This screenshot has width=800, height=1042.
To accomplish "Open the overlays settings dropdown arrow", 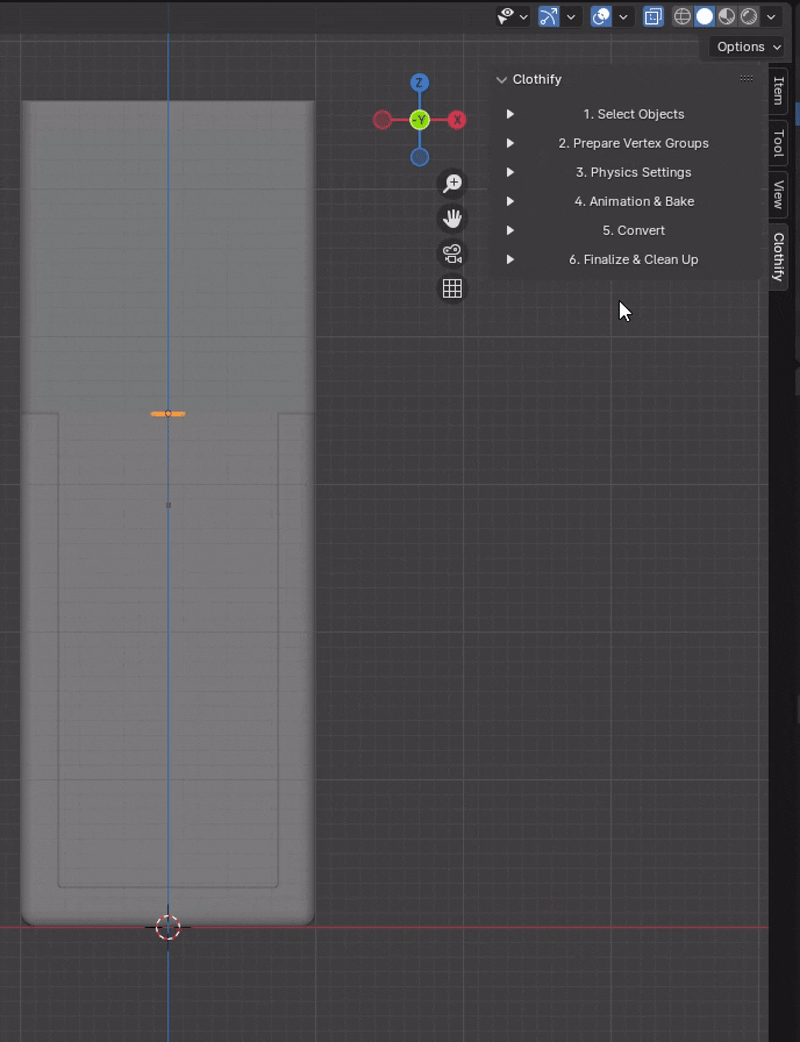I will 623,17.
